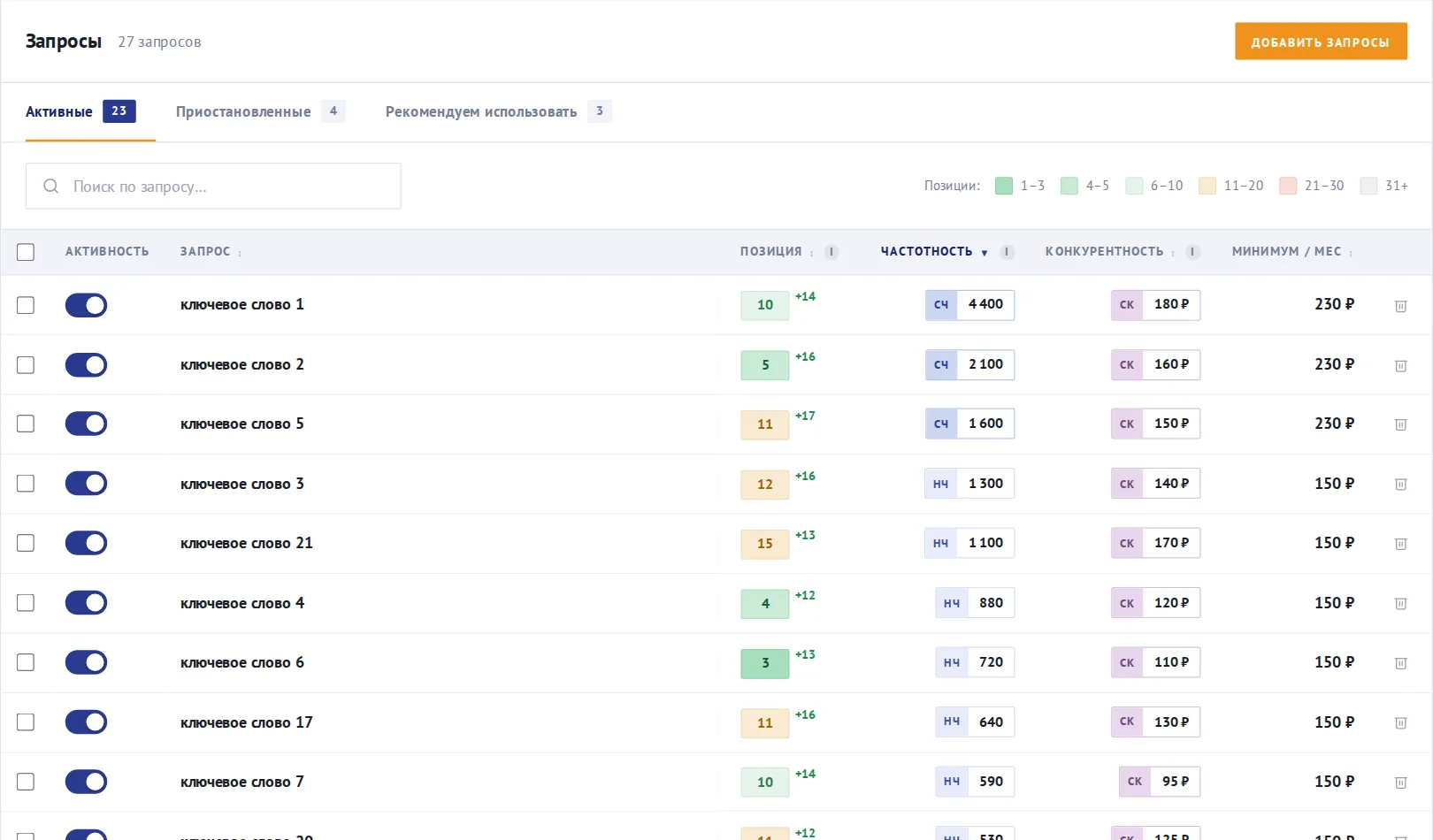Delete ключевое слово 7 using trash icon

pyautogui.click(x=1400, y=783)
